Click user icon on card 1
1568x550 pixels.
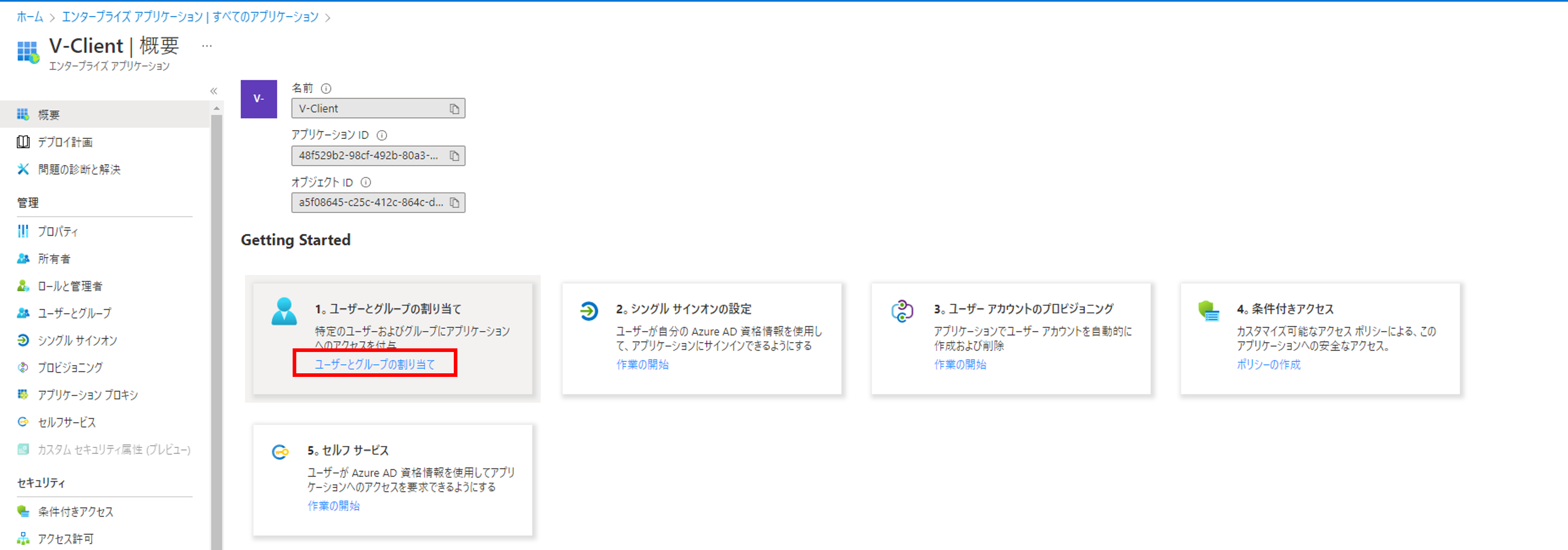tap(284, 311)
